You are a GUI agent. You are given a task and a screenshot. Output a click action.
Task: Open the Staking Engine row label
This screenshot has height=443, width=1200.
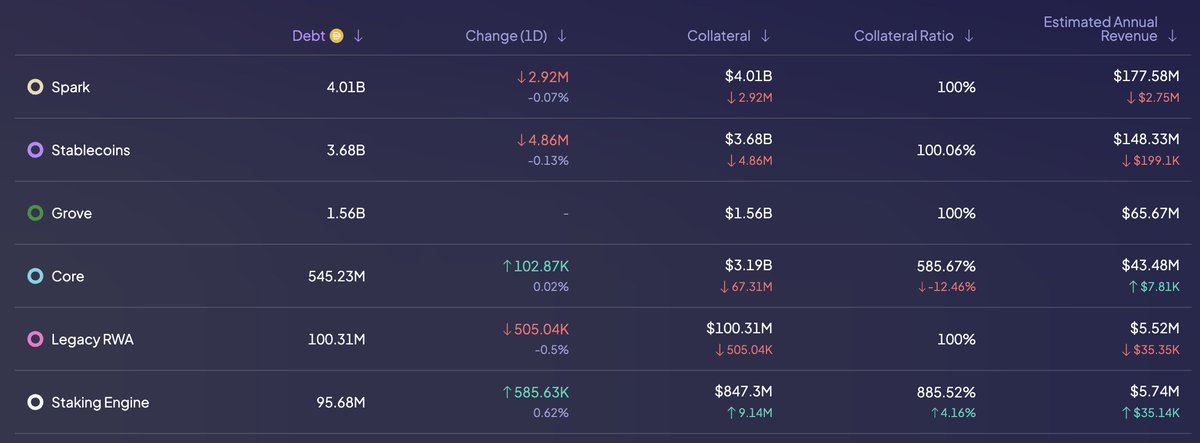pos(100,403)
